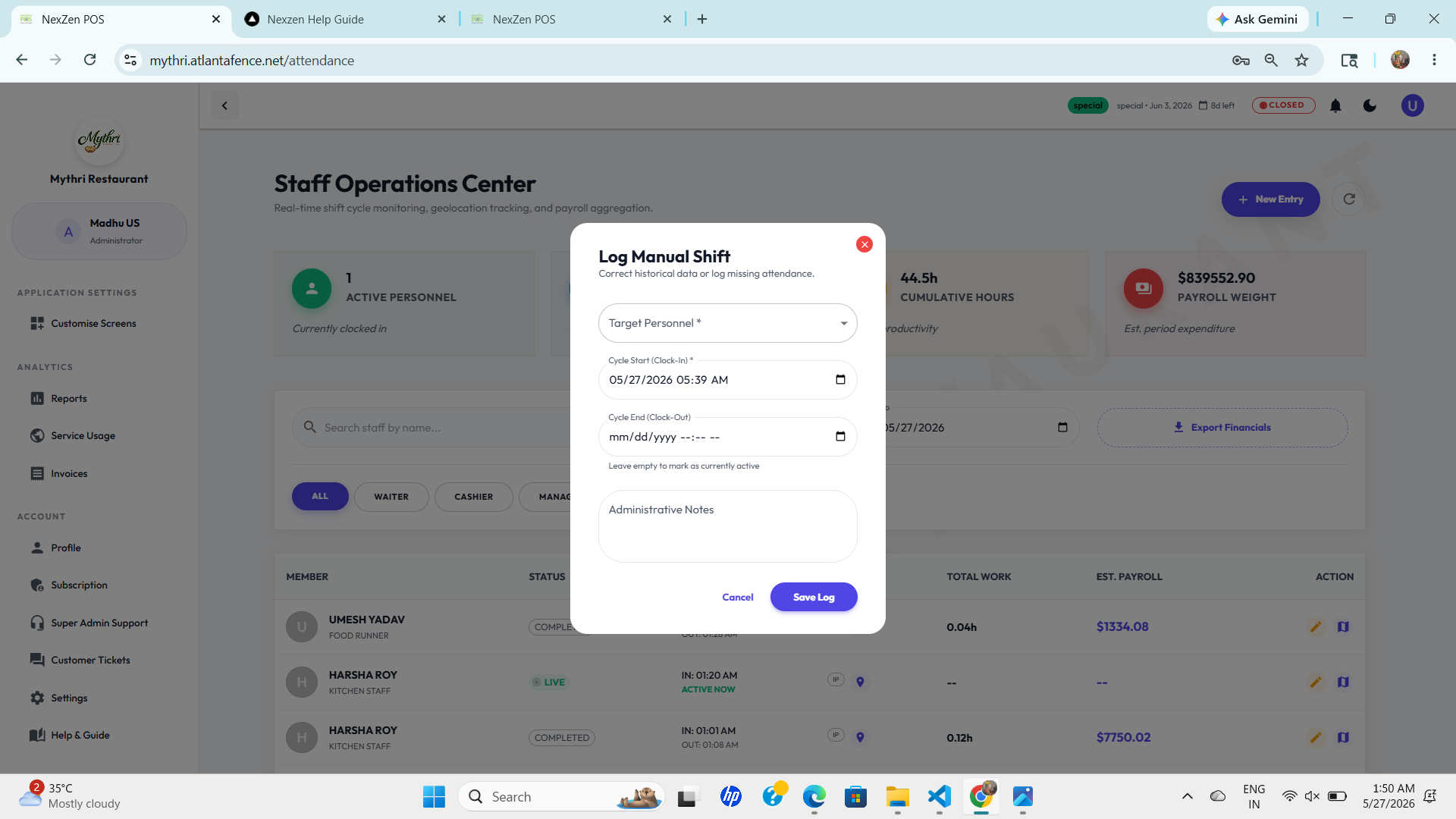Open a new browser tab
Screen dimensions: 1456x819
pyautogui.click(x=702, y=19)
